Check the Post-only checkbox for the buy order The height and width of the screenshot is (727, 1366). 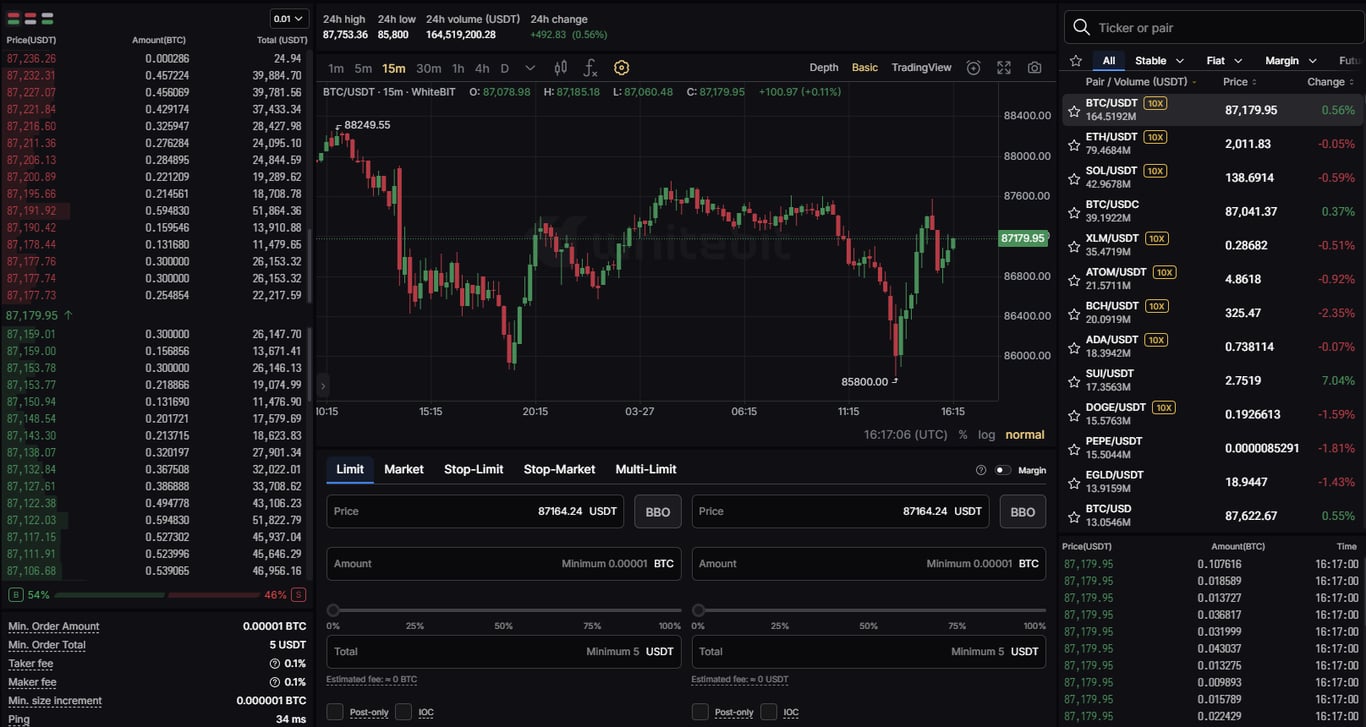(x=335, y=712)
